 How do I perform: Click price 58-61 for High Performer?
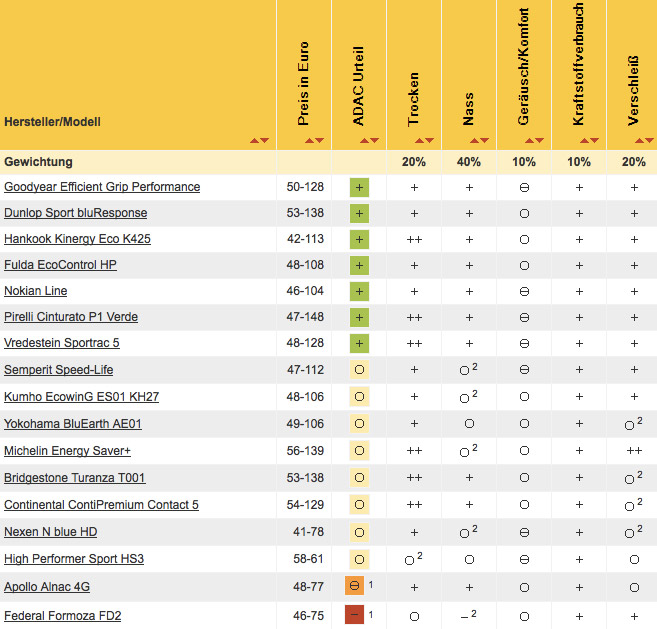[x=308, y=559]
